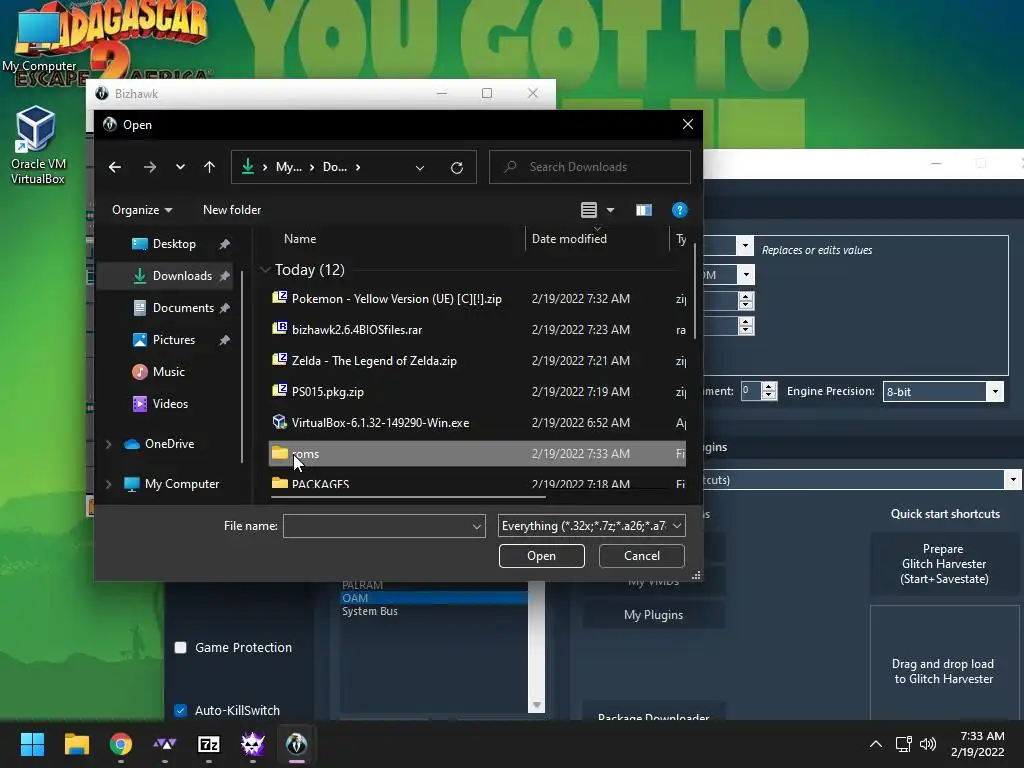Open the Organize menu

pyautogui.click(x=142, y=210)
